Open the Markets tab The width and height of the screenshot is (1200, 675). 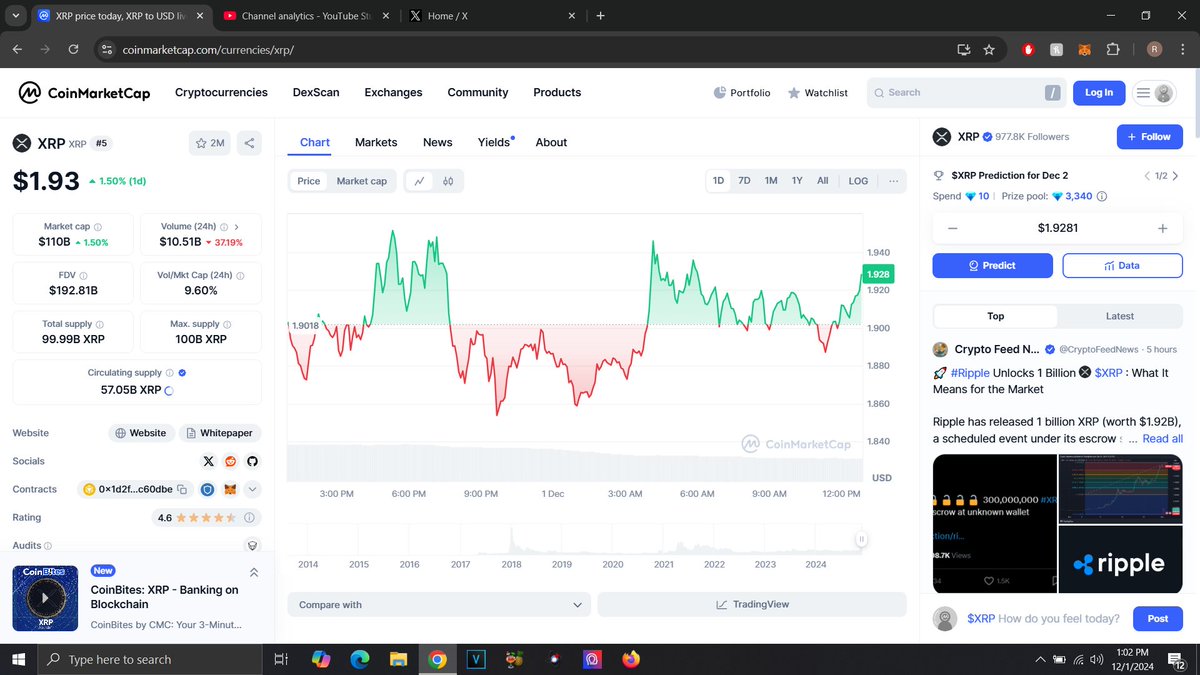(x=376, y=142)
